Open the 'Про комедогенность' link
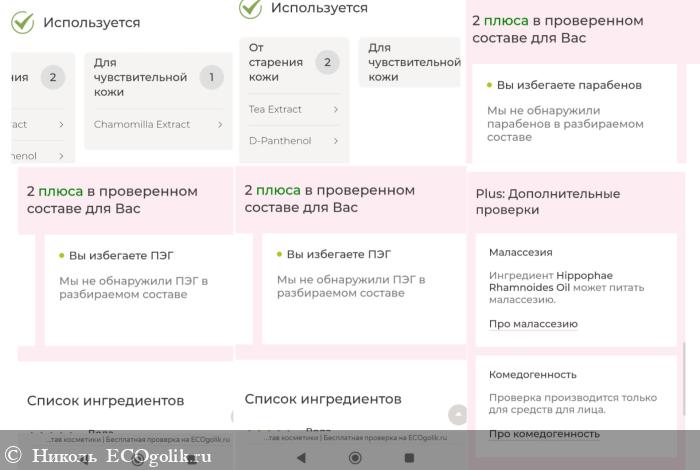This screenshot has width=700, height=470. coord(544,433)
